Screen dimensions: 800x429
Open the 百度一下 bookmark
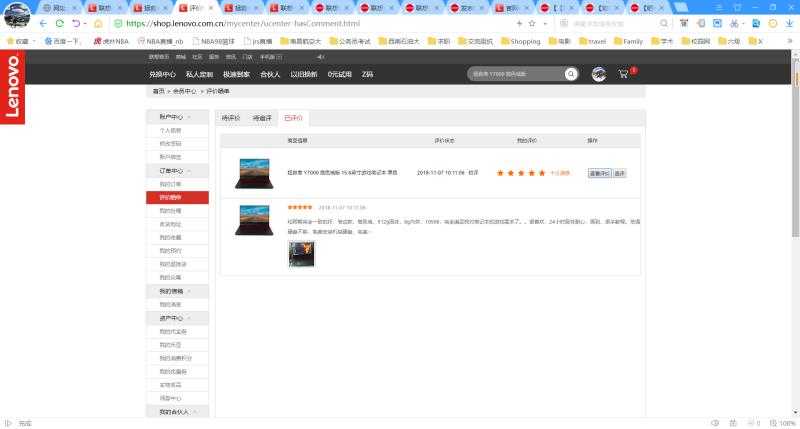click(x=62, y=41)
